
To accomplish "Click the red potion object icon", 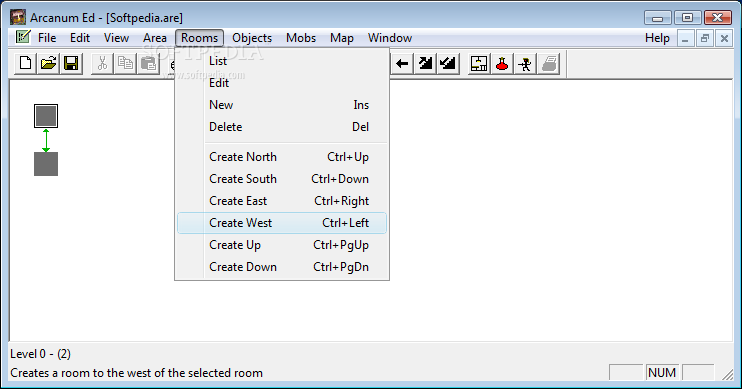I will 502,63.
